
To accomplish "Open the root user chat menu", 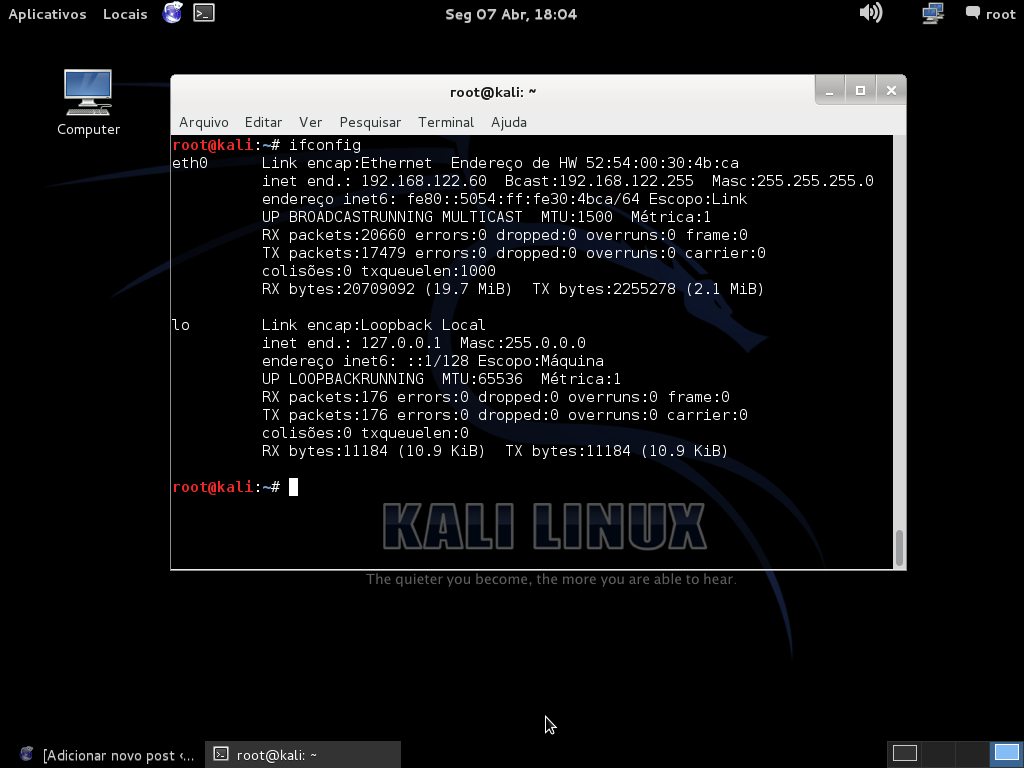I will tap(990, 14).
